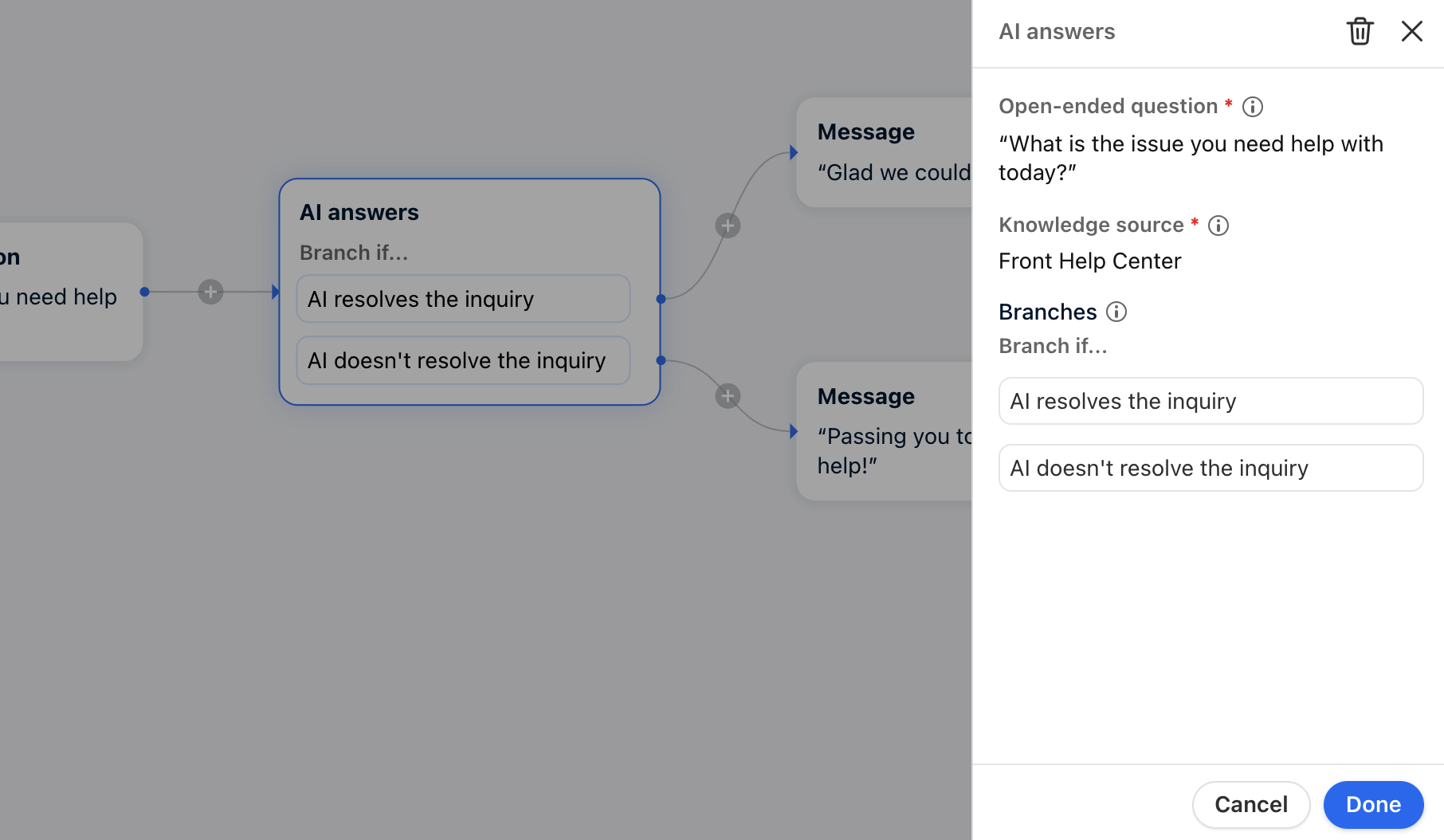The width and height of the screenshot is (1444, 840).
Task: Add step on the unresolved branch connector
Action: pyautogui.click(x=728, y=396)
